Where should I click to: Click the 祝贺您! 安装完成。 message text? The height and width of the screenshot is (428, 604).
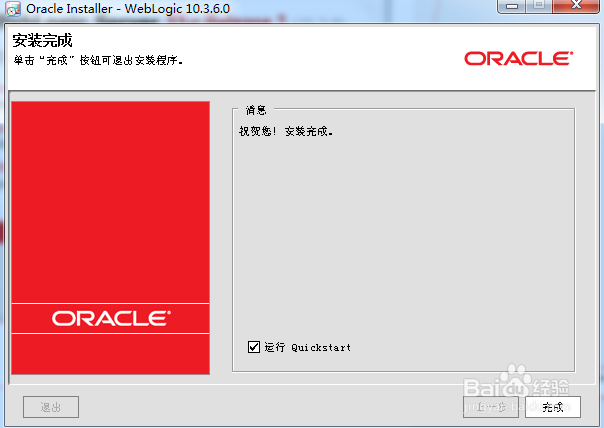click(286, 131)
